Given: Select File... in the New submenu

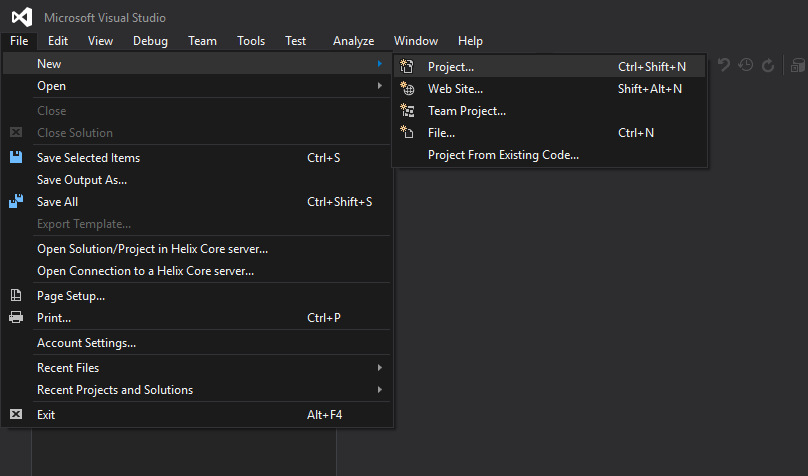Looking at the screenshot, I should tap(549, 132).
